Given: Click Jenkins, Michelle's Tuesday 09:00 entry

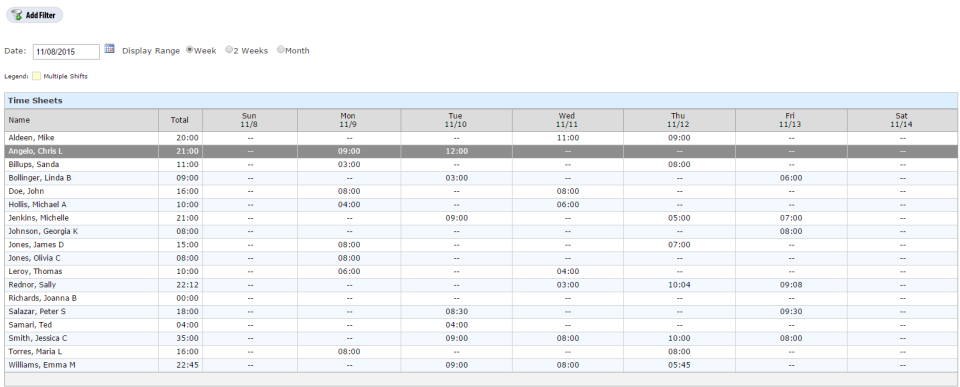Looking at the screenshot, I should click(456, 218).
